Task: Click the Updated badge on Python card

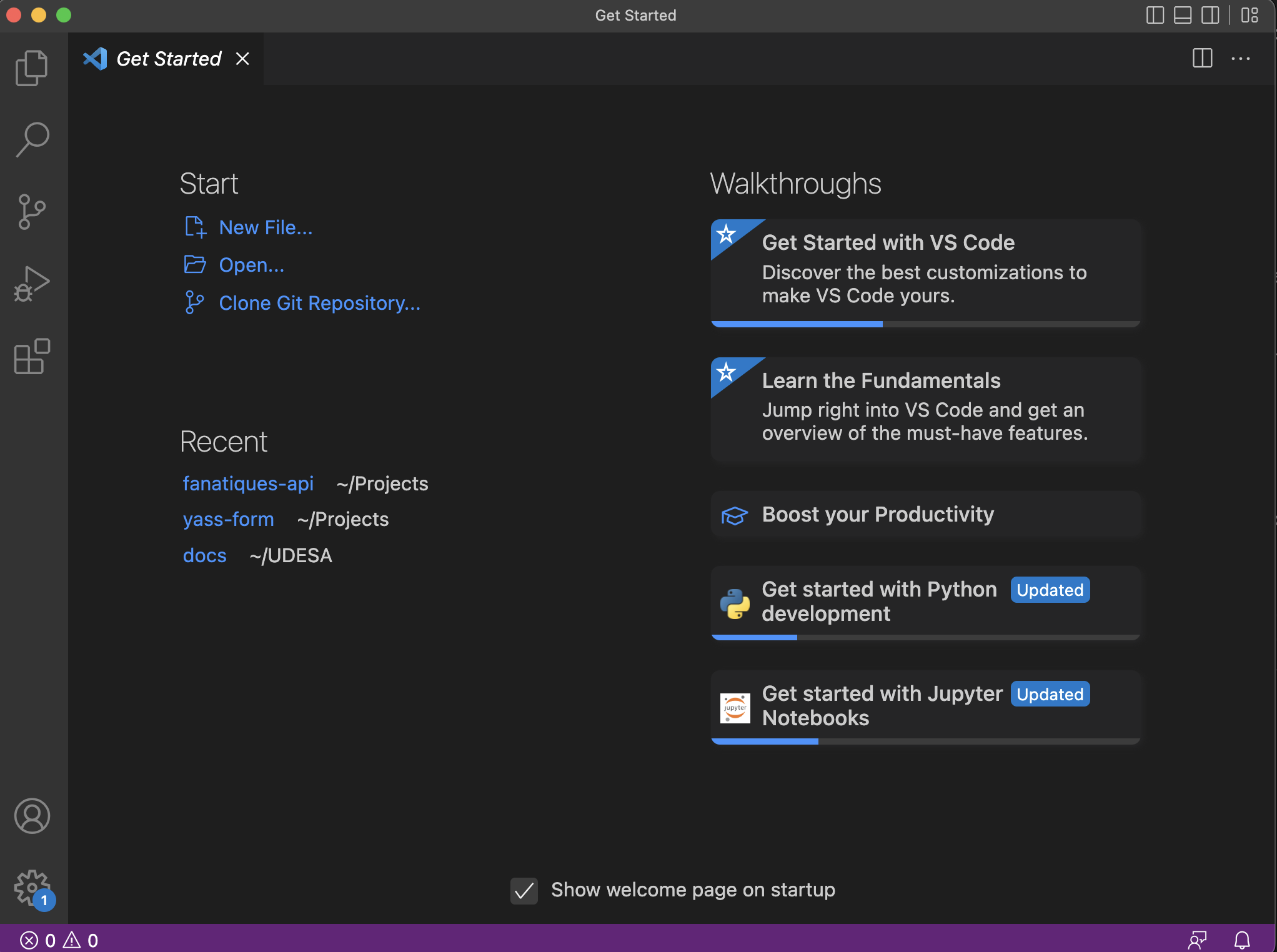Action: pyautogui.click(x=1050, y=590)
